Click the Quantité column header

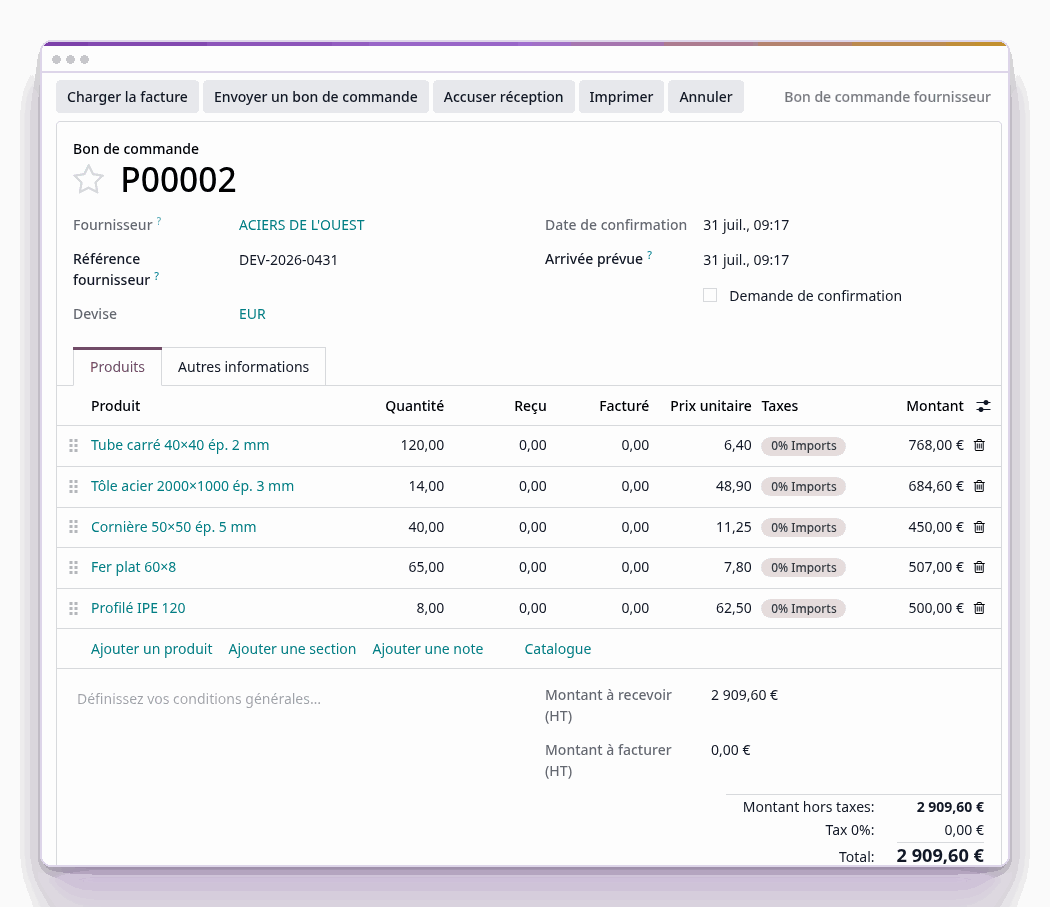415,406
